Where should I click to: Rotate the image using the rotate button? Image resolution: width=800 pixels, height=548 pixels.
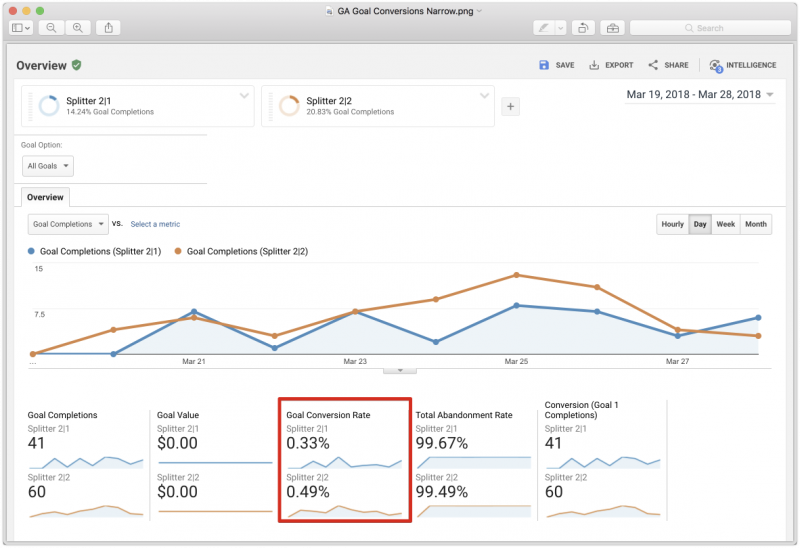[x=583, y=28]
